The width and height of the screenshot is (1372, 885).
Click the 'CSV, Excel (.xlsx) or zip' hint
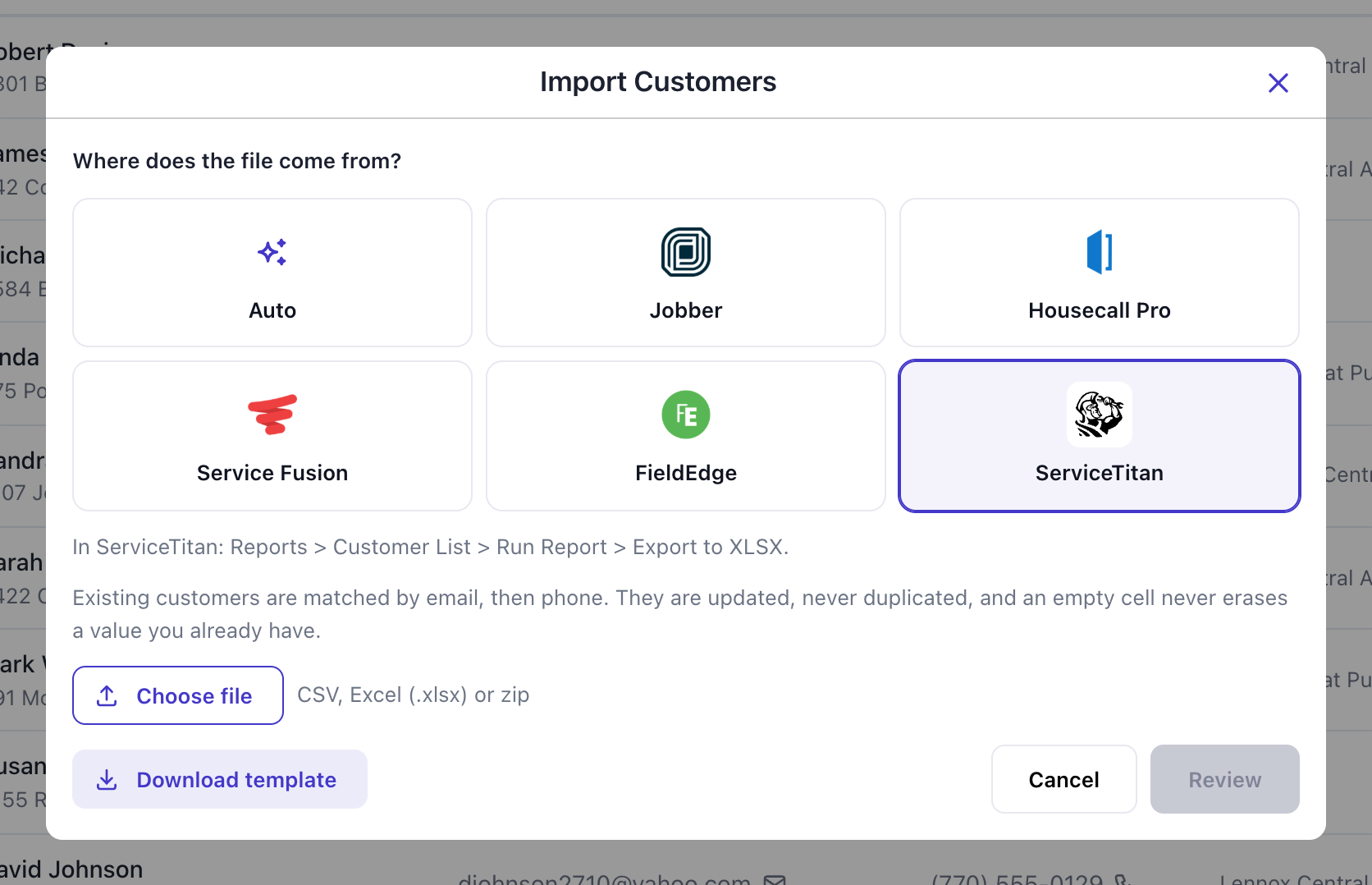(414, 695)
